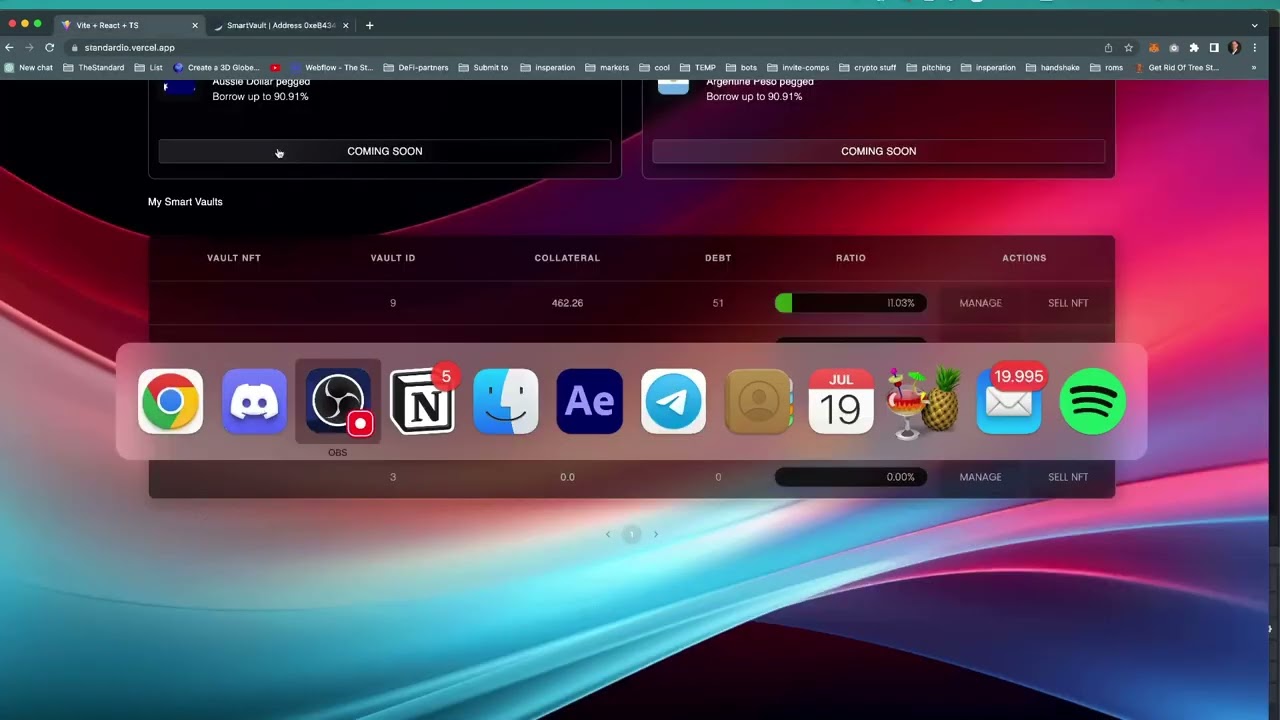This screenshot has width=1280, height=720.
Task: Reload the standardio.vercel.app page
Action: 49,47
